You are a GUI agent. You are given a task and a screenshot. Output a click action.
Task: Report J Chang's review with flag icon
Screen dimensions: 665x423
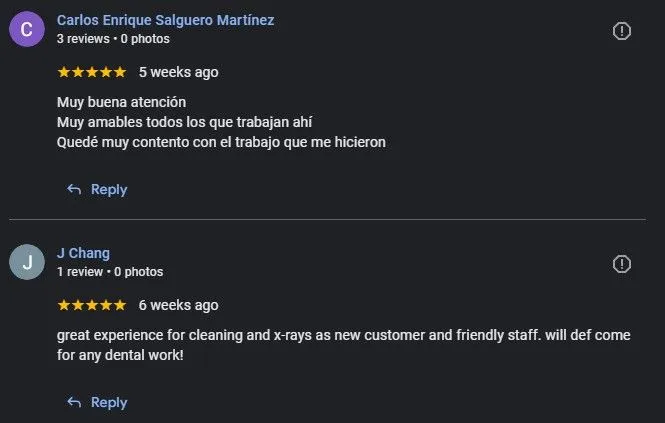(x=621, y=264)
